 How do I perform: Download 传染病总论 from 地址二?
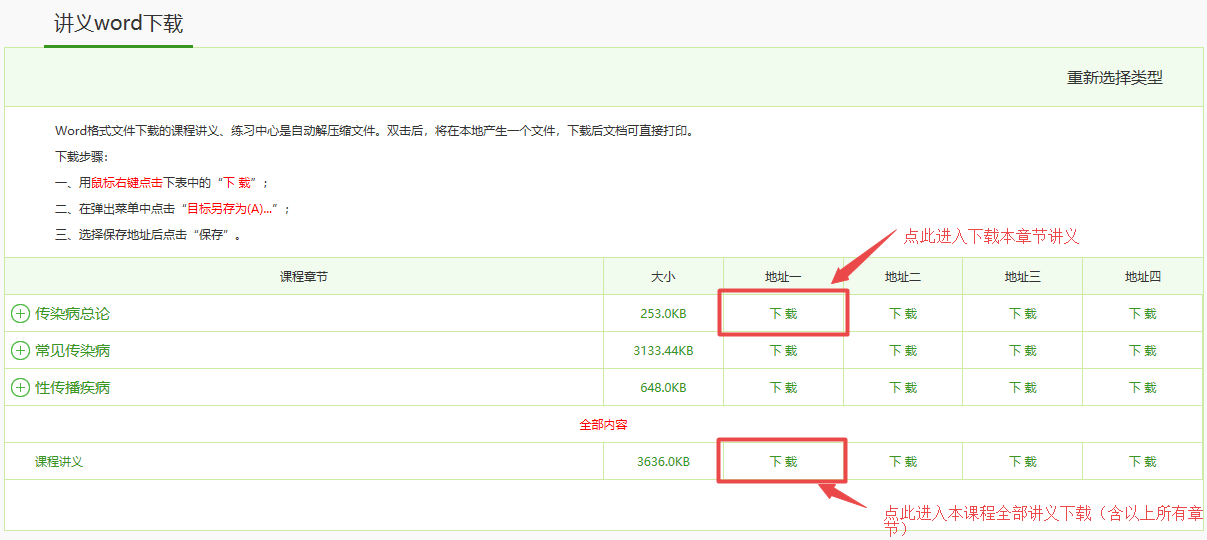click(x=903, y=314)
